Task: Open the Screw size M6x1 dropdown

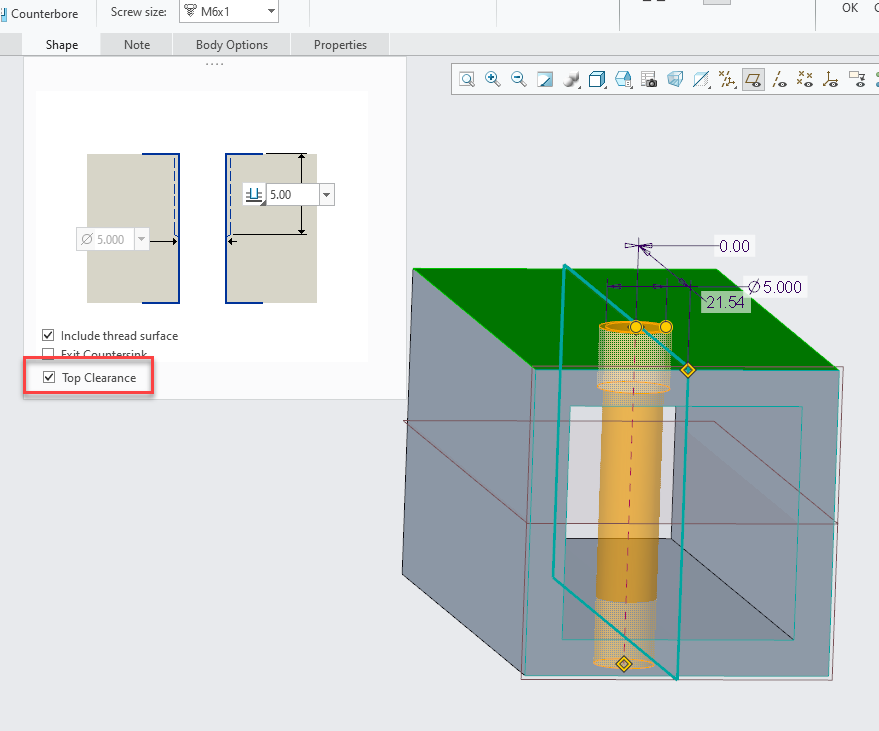Action: (x=268, y=13)
